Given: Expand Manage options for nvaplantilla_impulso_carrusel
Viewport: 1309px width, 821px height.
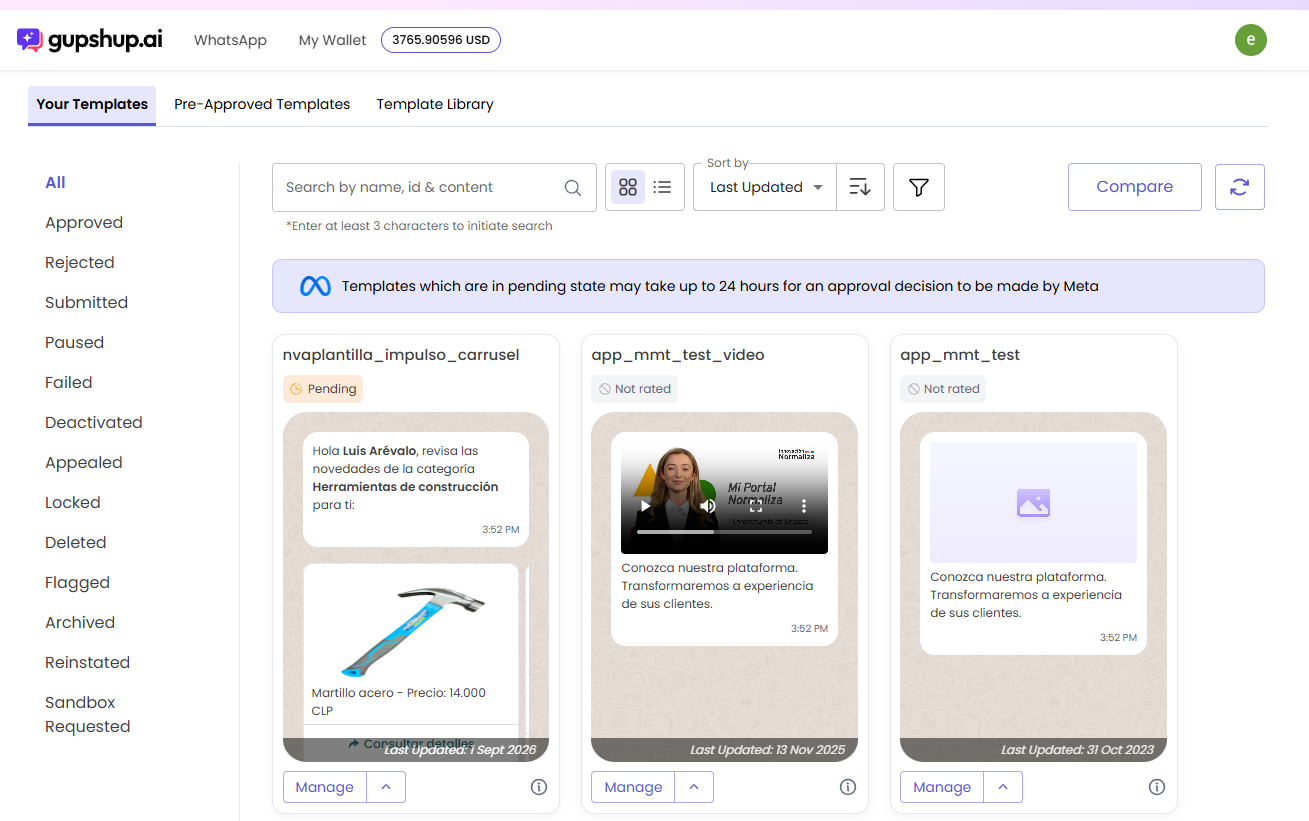Looking at the screenshot, I should coord(386,787).
